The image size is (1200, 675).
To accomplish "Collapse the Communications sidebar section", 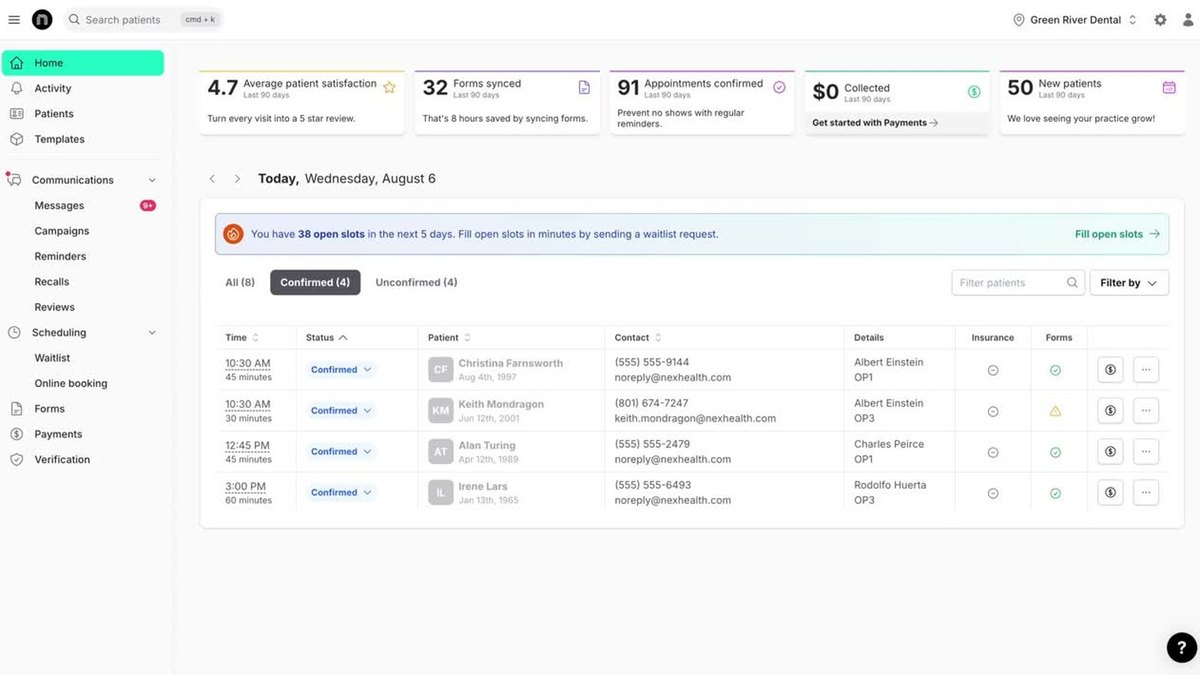I will 152,180.
